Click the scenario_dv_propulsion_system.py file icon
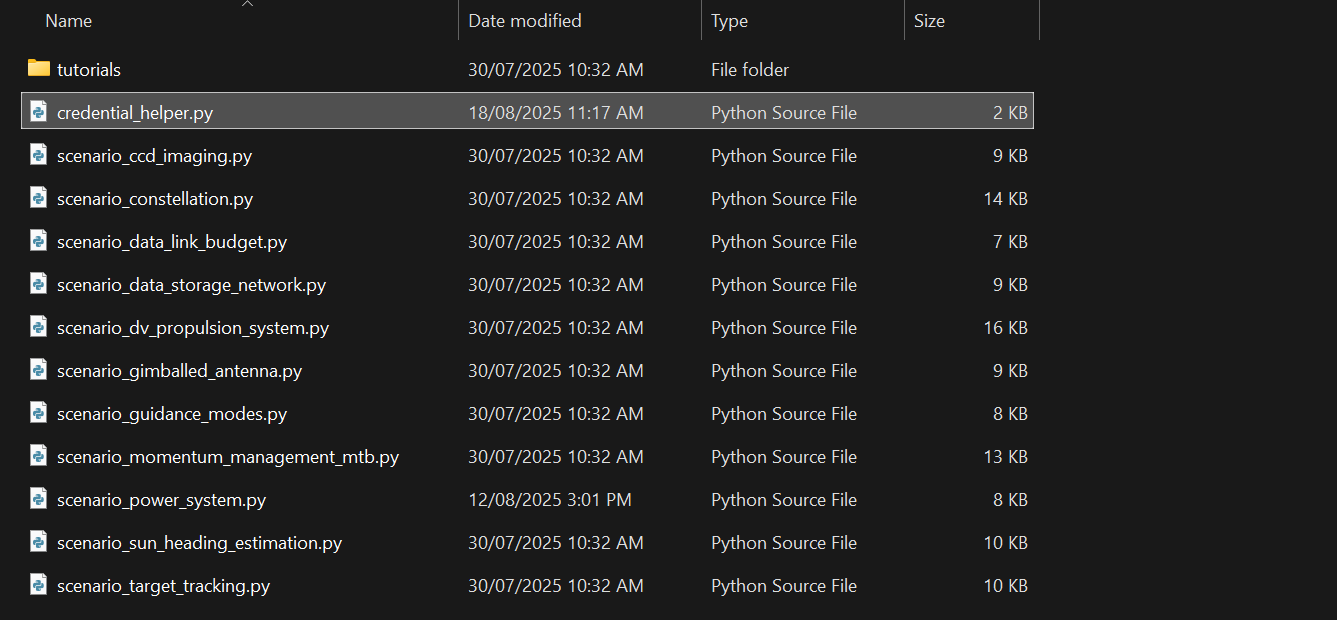1337x620 pixels. click(x=39, y=327)
